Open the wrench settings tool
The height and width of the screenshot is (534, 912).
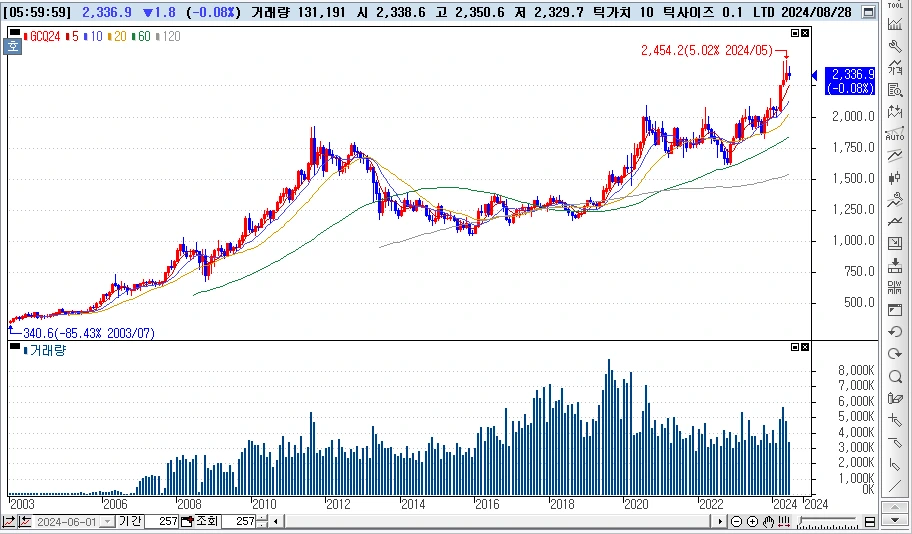pos(895,45)
